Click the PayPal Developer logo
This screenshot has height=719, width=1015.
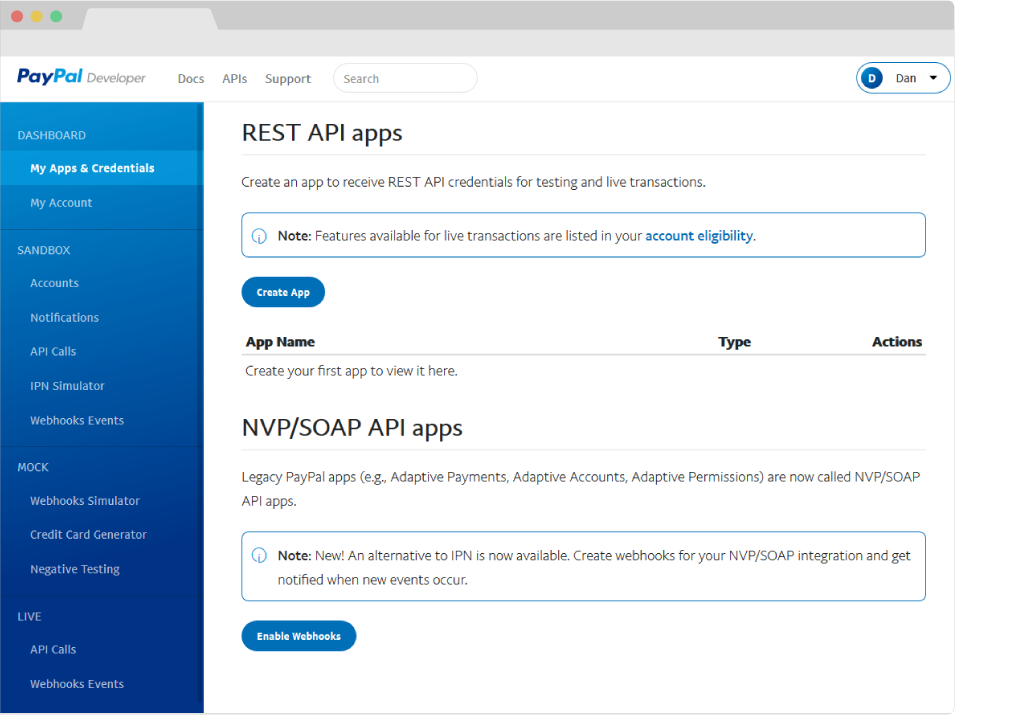(81, 78)
